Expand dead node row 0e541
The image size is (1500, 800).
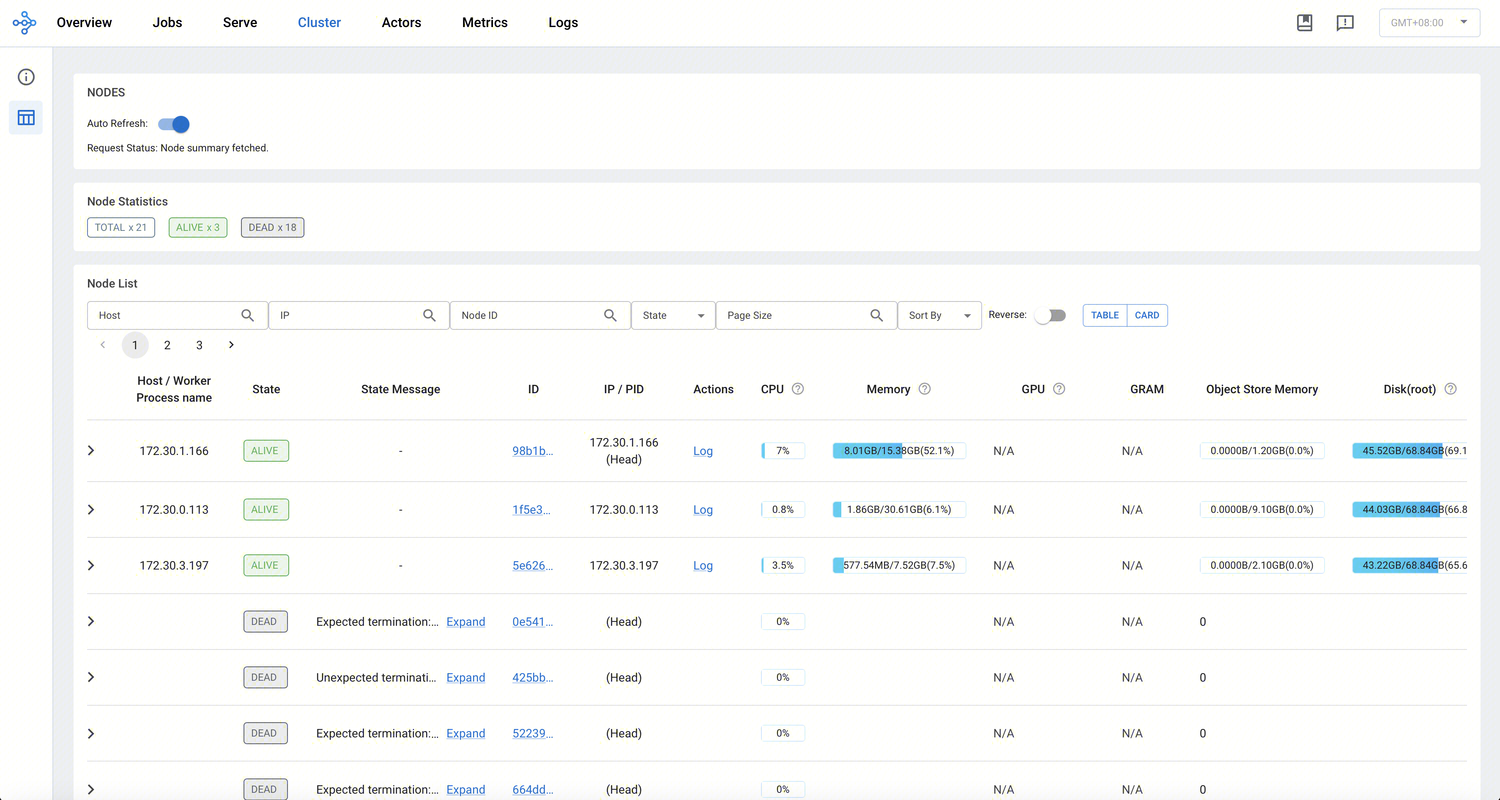tap(91, 621)
